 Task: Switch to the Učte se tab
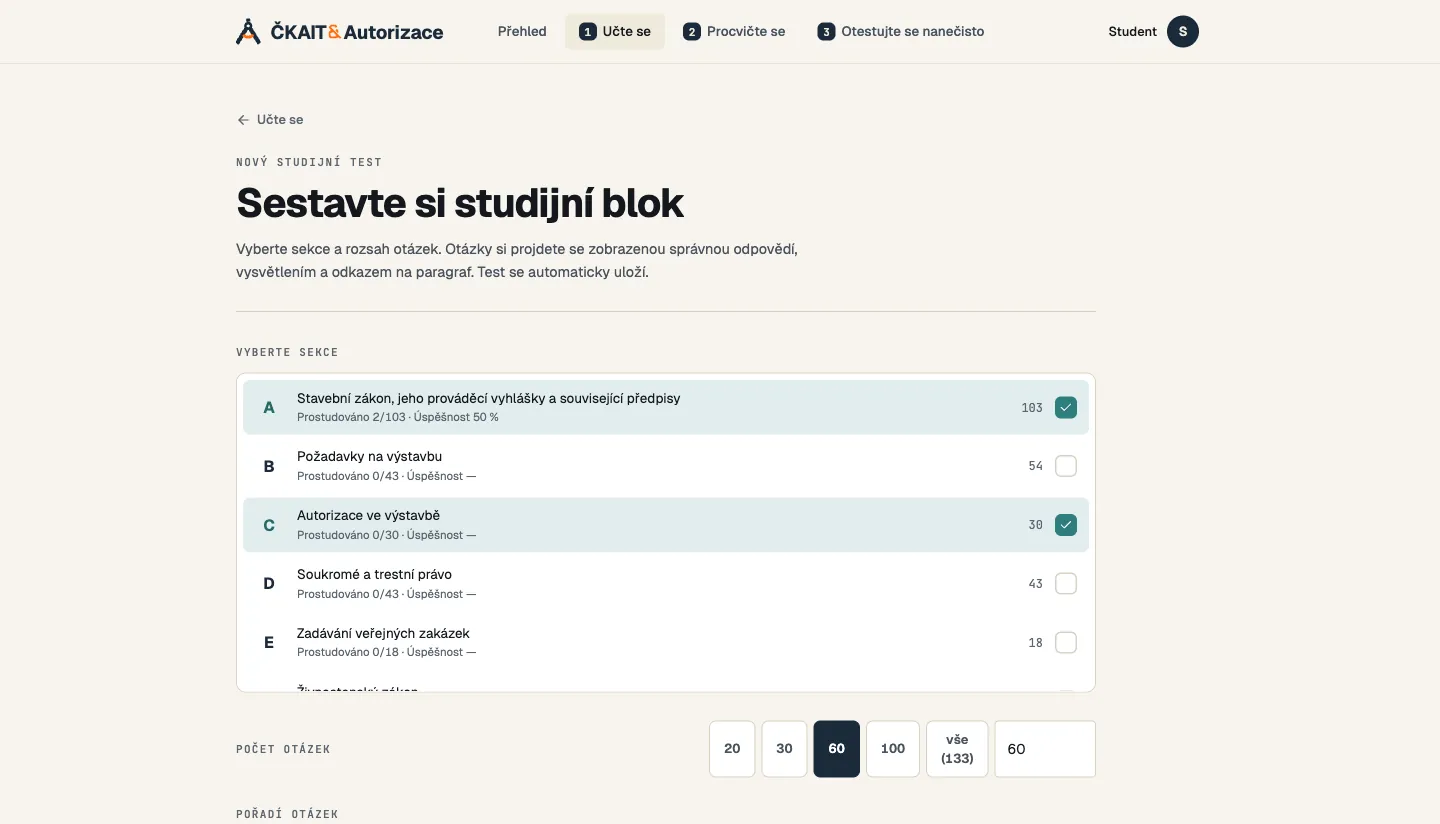pos(615,31)
